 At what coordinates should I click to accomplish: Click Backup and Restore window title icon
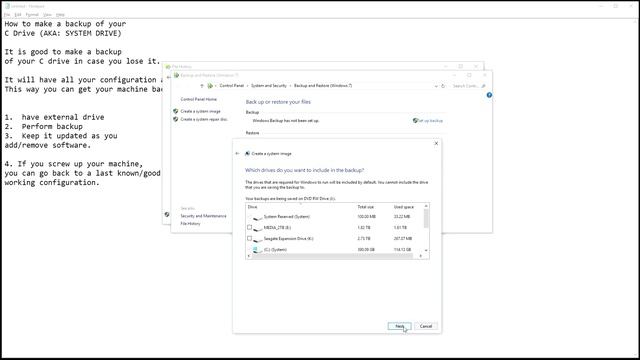coord(176,75)
